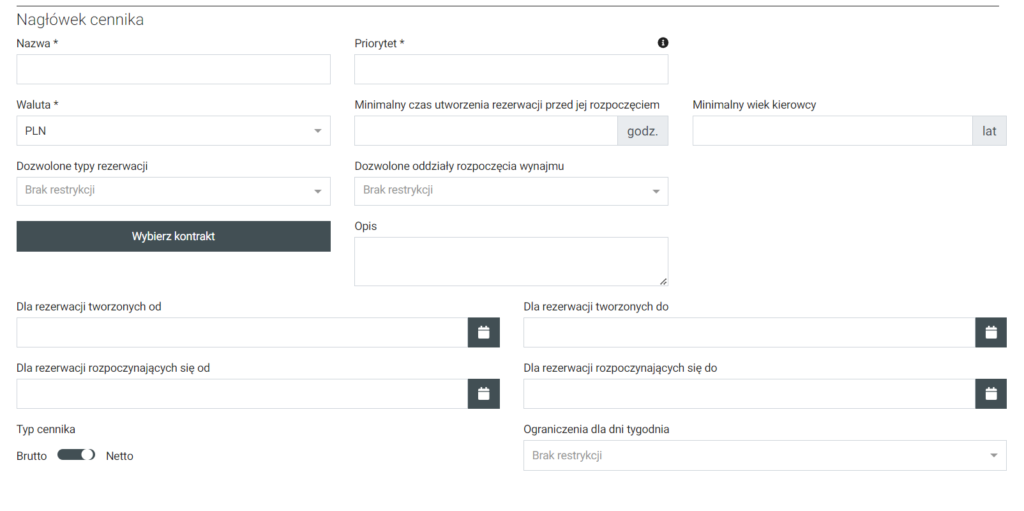The image size is (1024, 511).
Task: Click 'Dla rezerwacji rozpoczynających się od' date field
Action: 242,394
